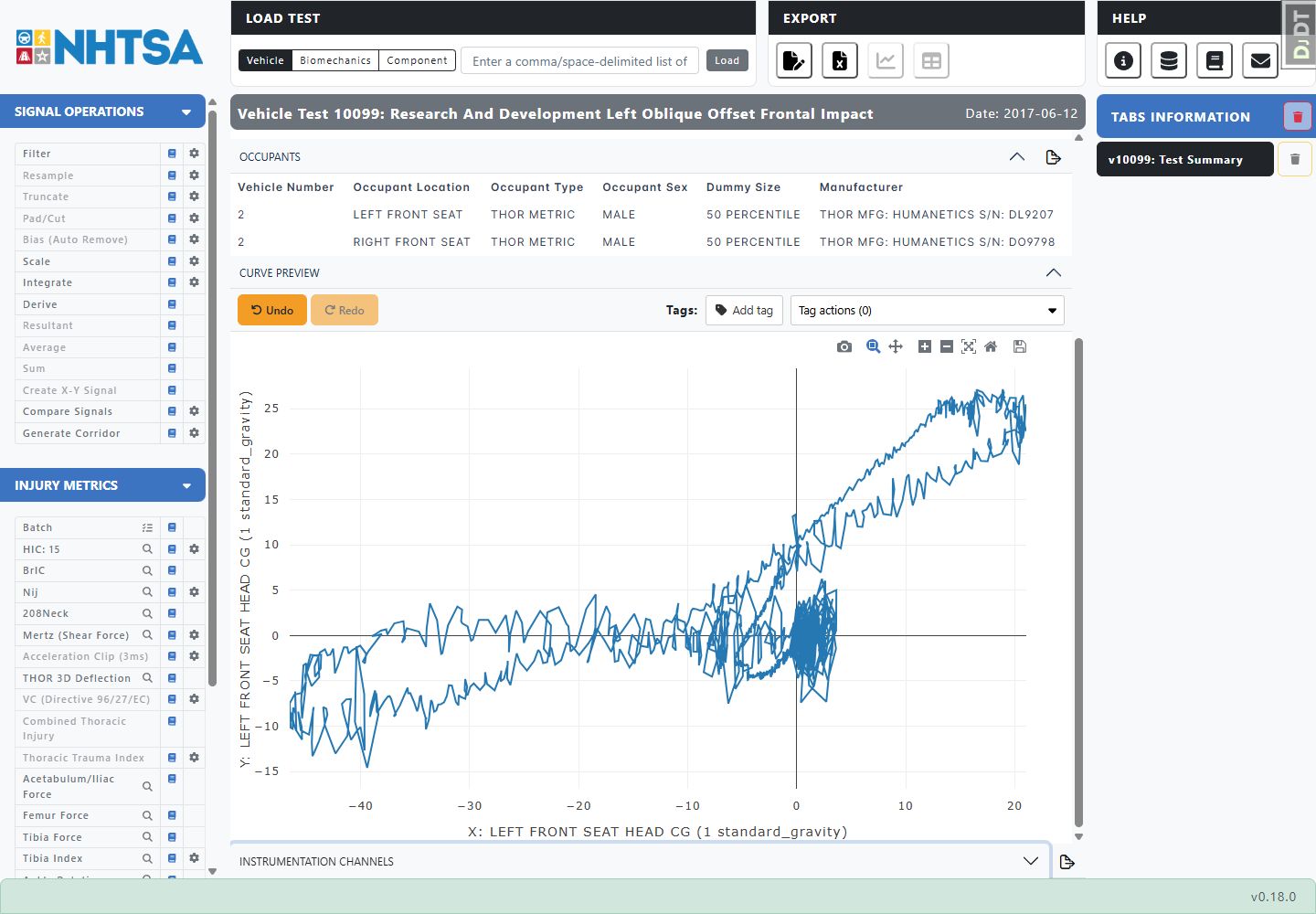The width and height of the screenshot is (1316, 914).
Task: Zoom in on the plot
Action: tap(925, 346)
